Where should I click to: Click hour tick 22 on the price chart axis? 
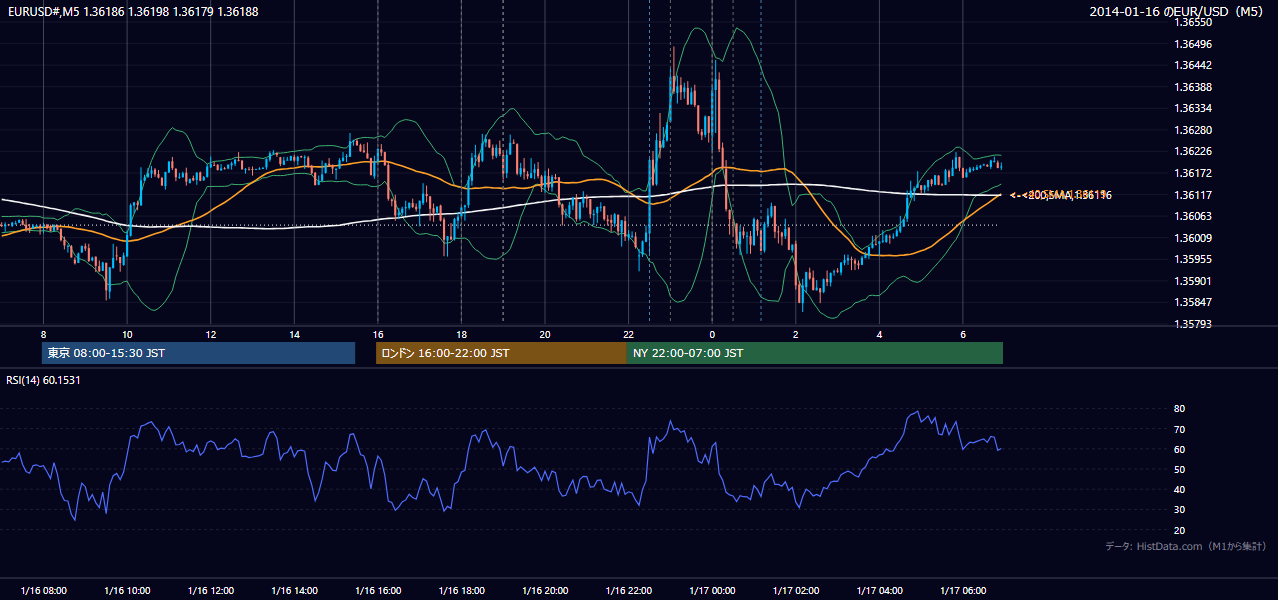pos(628,334)
